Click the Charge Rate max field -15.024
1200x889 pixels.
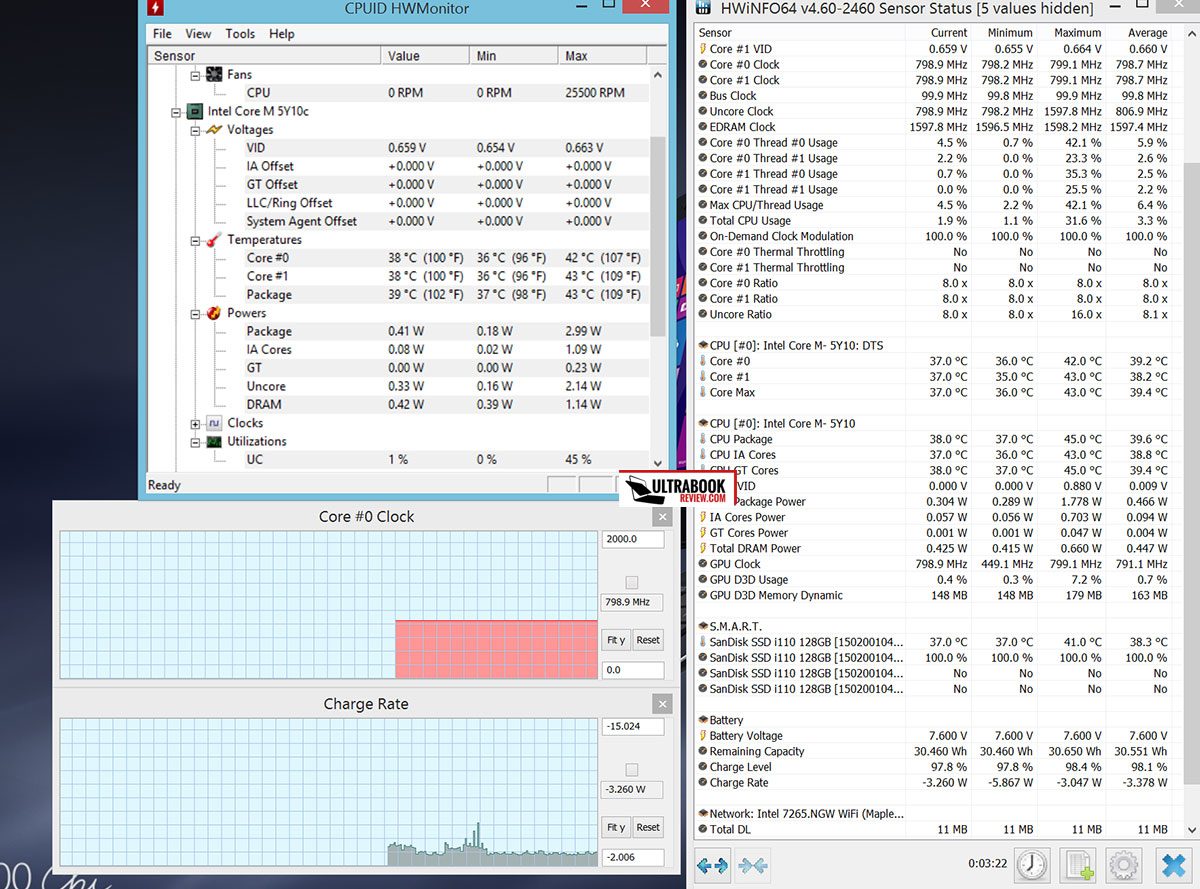pyautogui.click(x=633, y=726)
